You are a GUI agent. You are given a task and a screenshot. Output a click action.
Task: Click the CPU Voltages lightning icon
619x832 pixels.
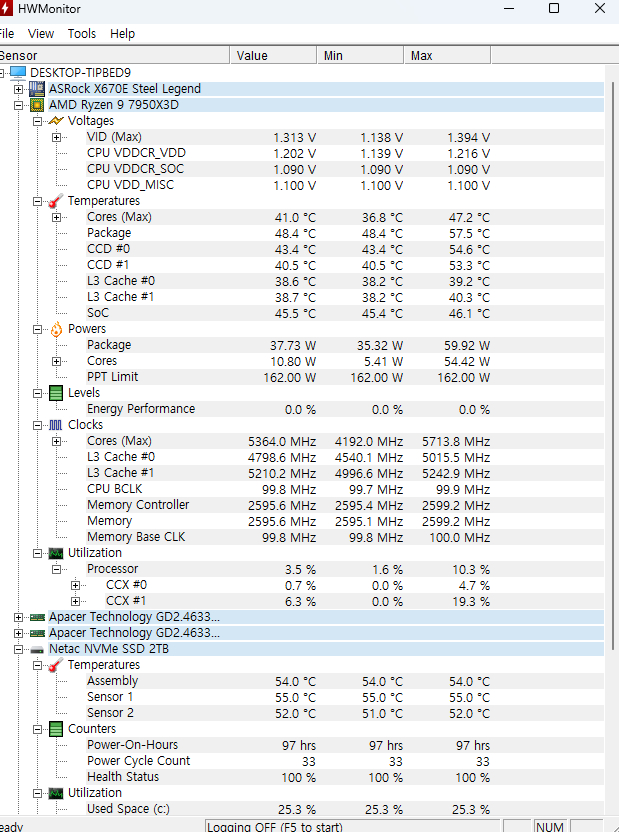coord(56,121)
